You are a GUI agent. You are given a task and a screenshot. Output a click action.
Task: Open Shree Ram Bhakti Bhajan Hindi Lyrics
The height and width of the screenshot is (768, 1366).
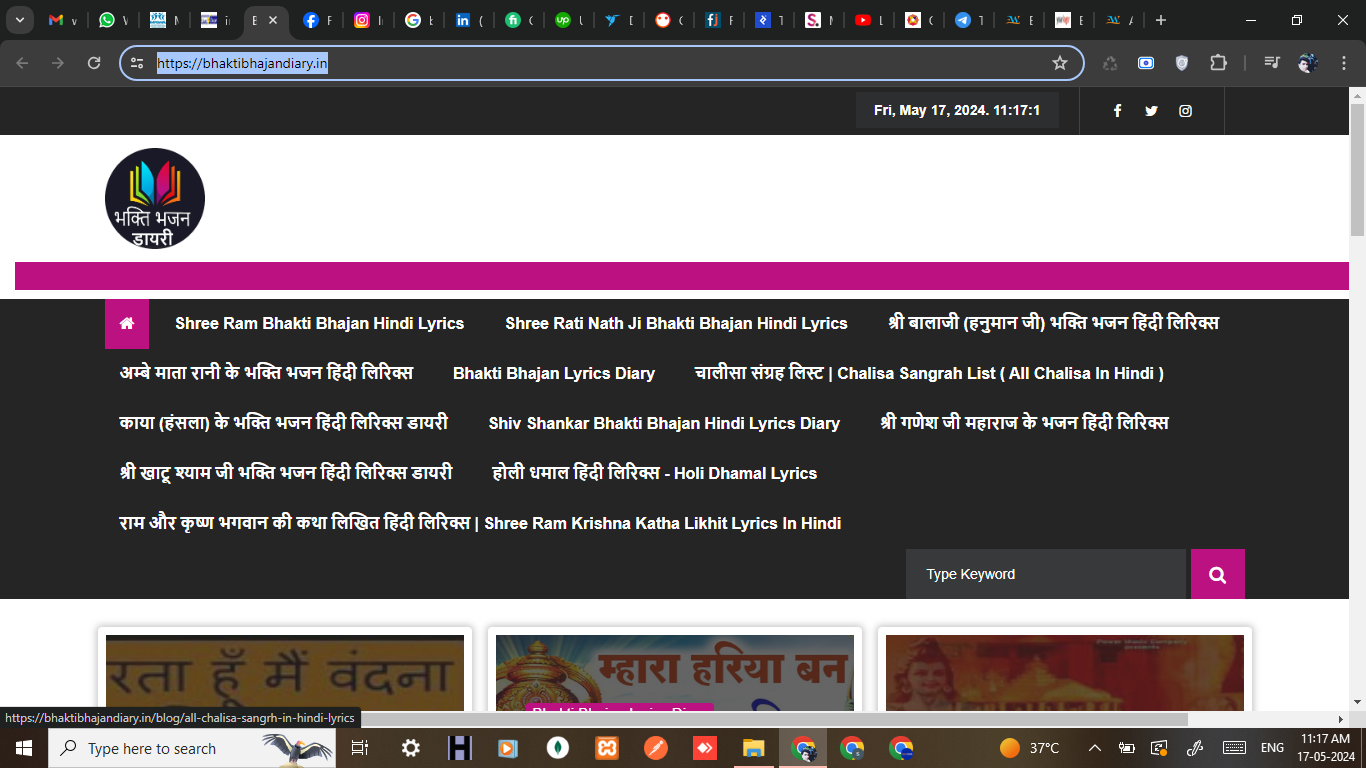[319, 324]
